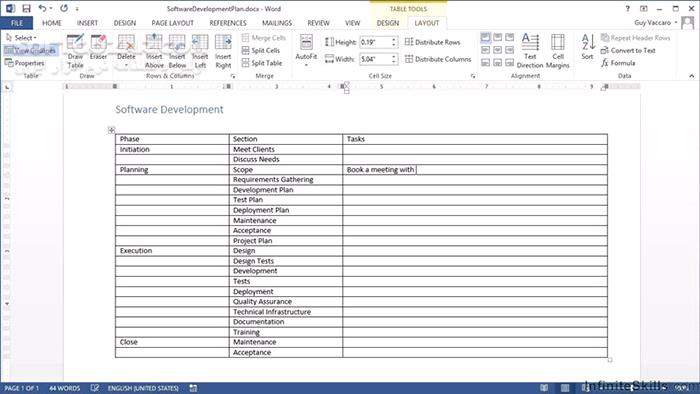Click Text Direction
700x394 pixels.
[530, 51]
